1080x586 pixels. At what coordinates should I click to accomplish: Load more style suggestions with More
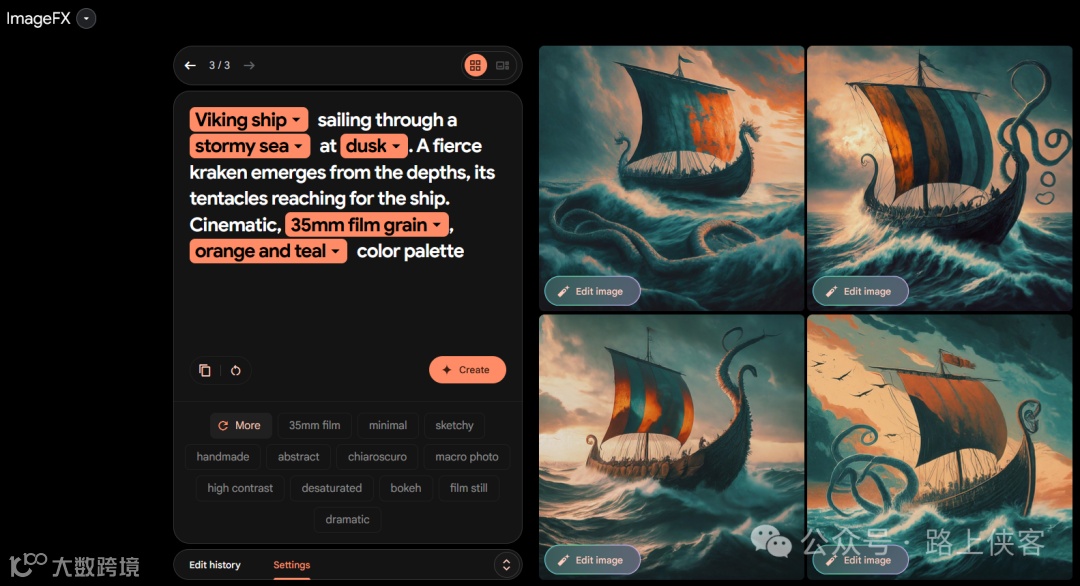[240, 426]
